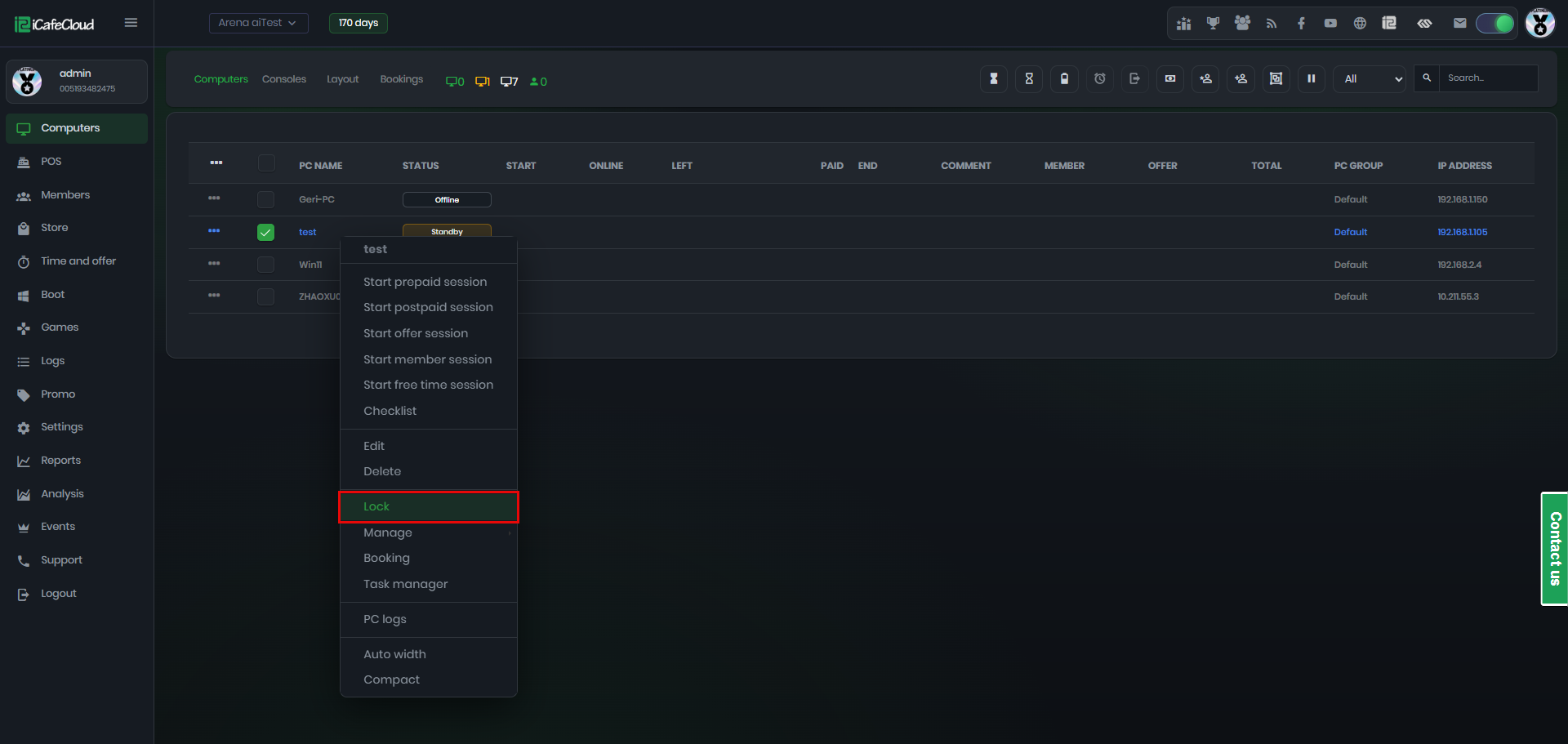Viewport: 1568px width, 744px height.
Task: Expand the Arena aiTest dropdown
Action: tap(258, 23)
